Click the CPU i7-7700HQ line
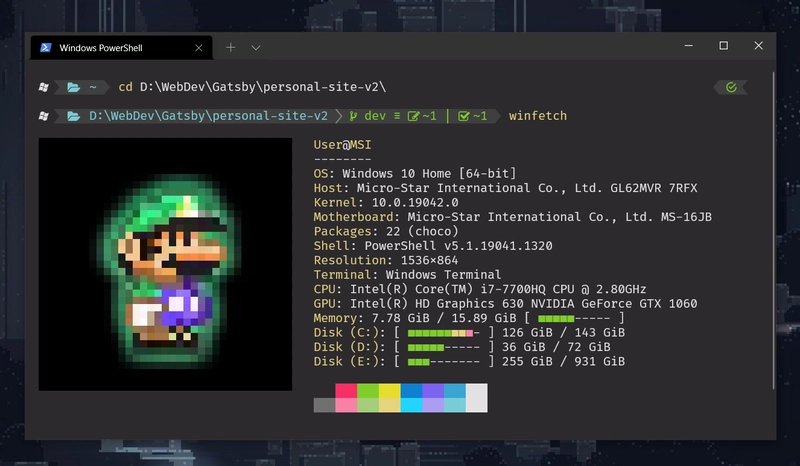This screenshot has width=800, height=466. pos(480,289)
